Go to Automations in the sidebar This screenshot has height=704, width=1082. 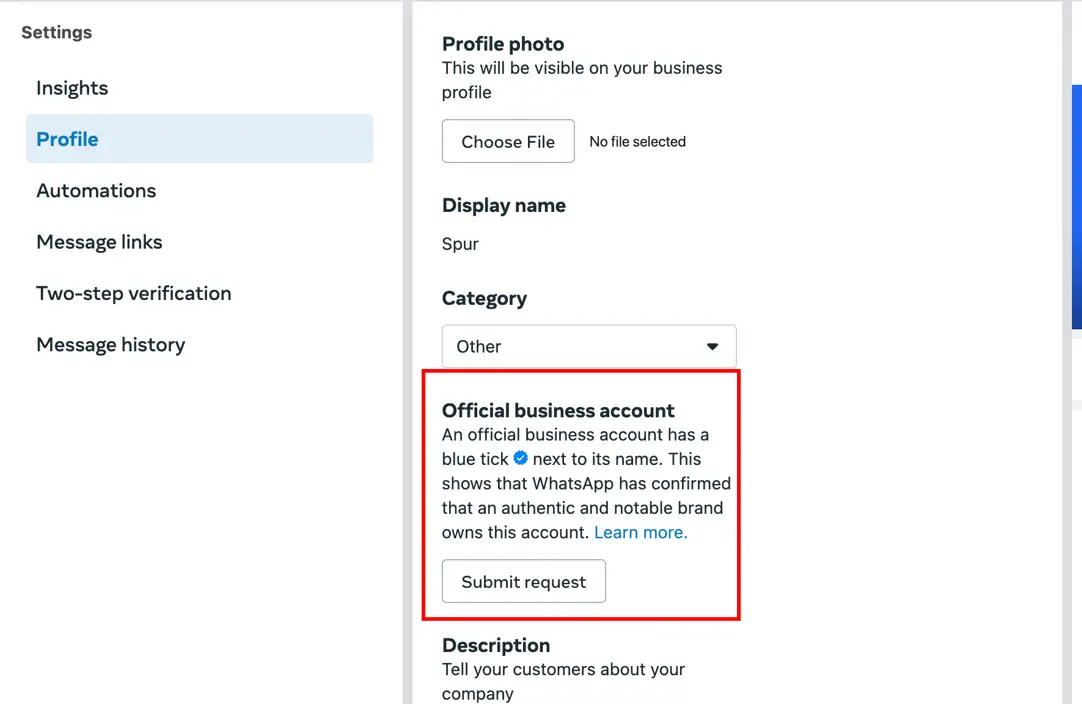pos(96,191)
